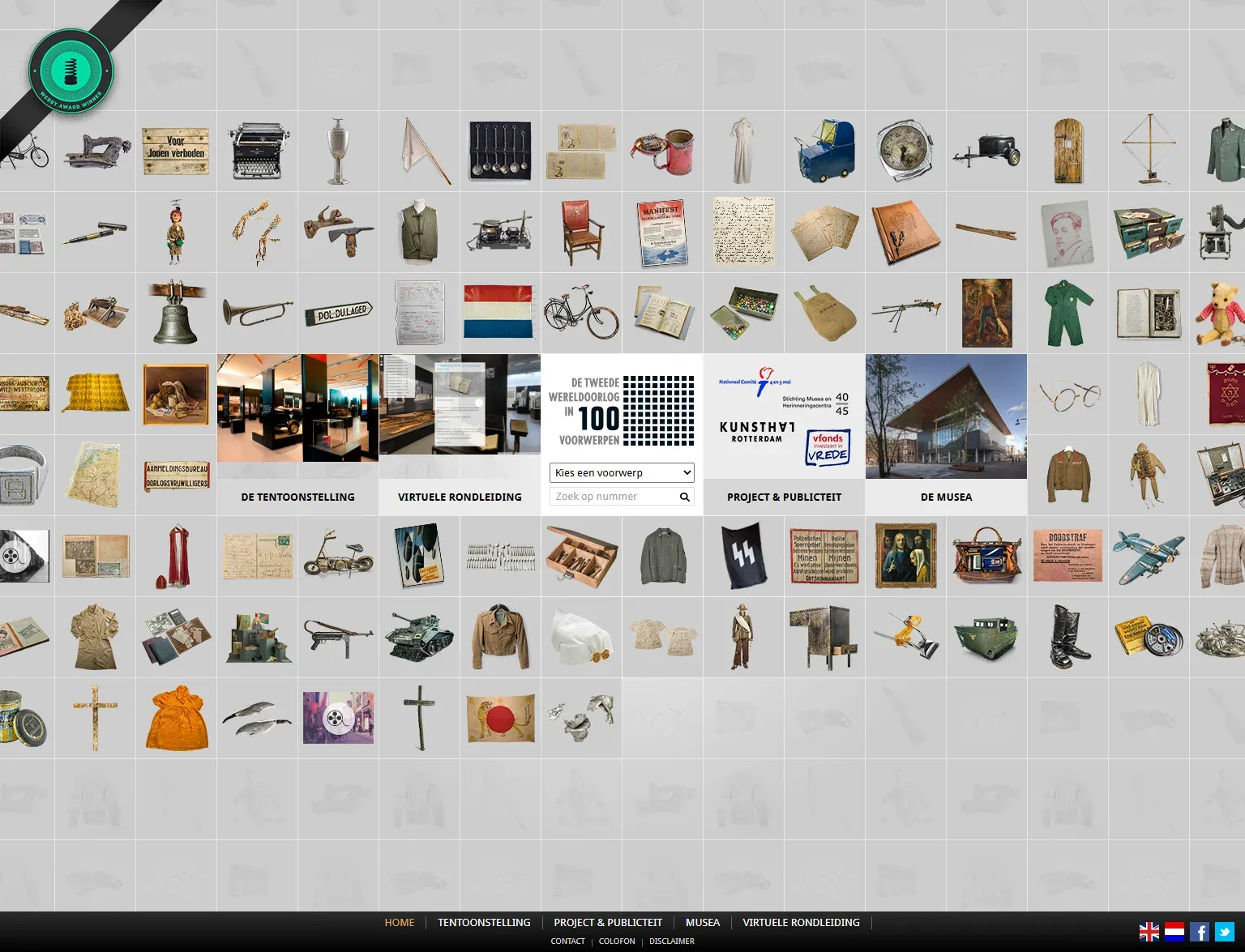Screen dimensions: 1245x952
Task: Select the bronze bell object
Action: pos(176,313)
